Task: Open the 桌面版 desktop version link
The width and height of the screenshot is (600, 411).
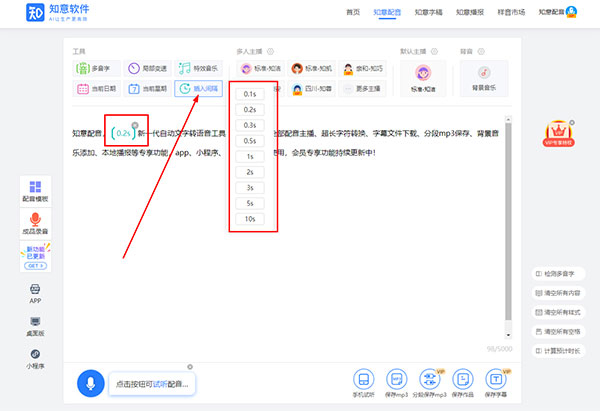Action: (x=35, y=326)
